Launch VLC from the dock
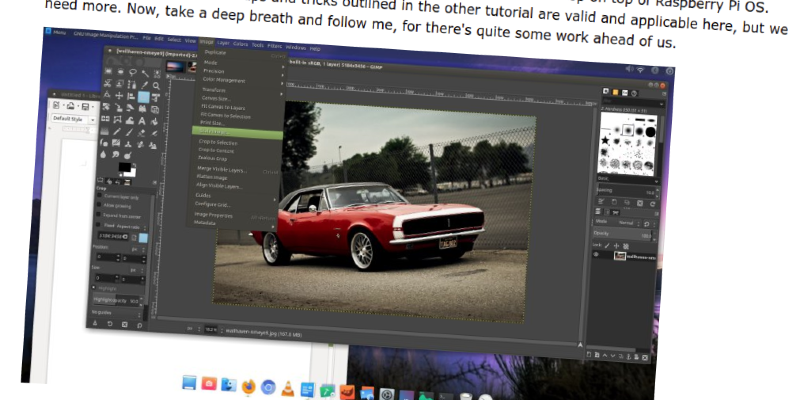 pyautogui.click(x=288, y=386)
